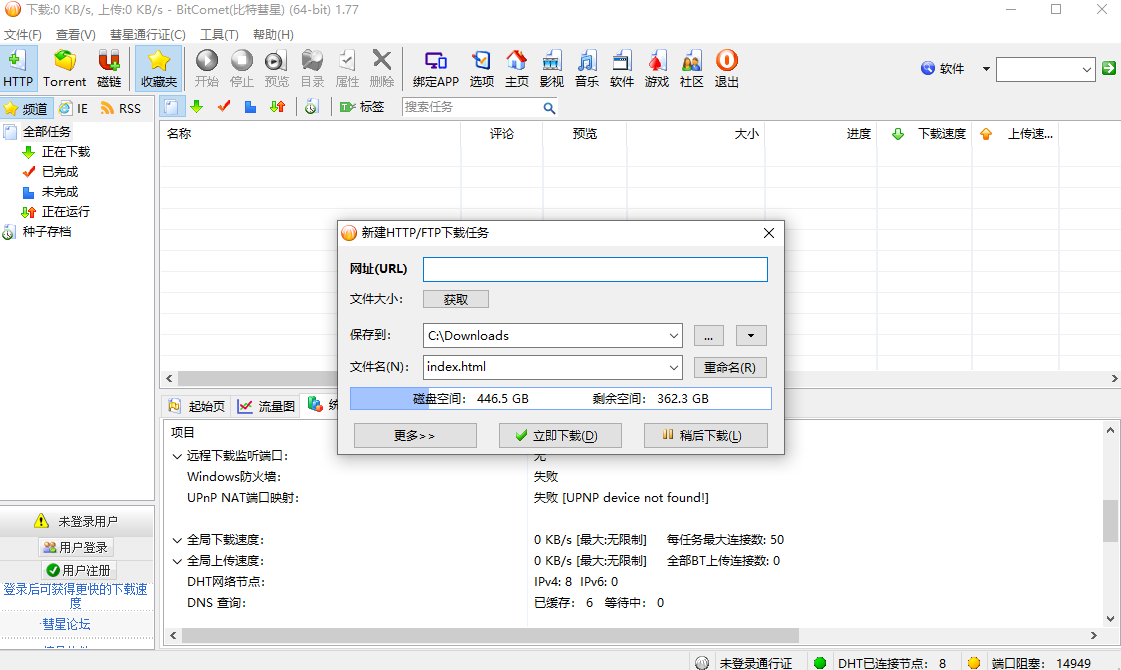Switch to the RSS tab
Screen dimensions: 1121x670
[x=122, y=108]
